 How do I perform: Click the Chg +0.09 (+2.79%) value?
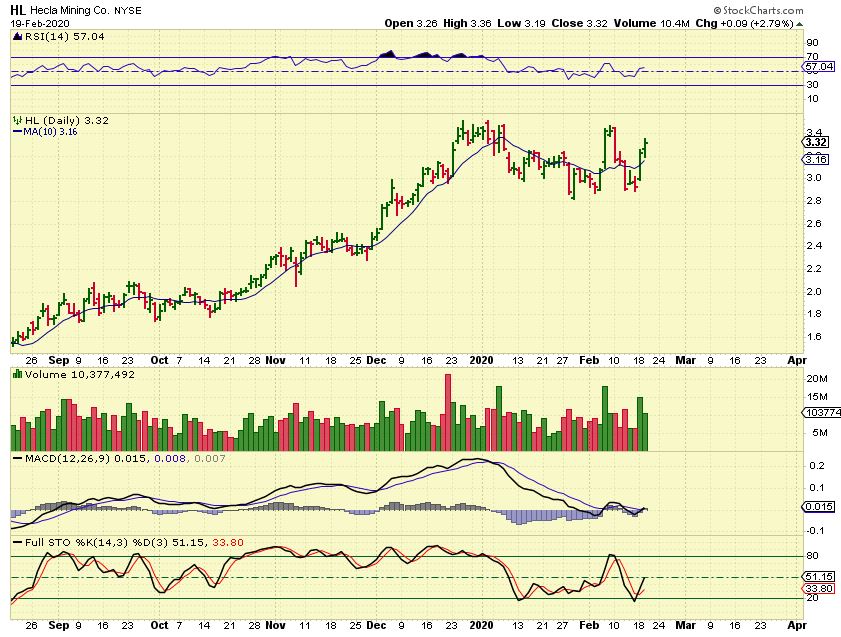pyautogui.click(x=744, y=24)
